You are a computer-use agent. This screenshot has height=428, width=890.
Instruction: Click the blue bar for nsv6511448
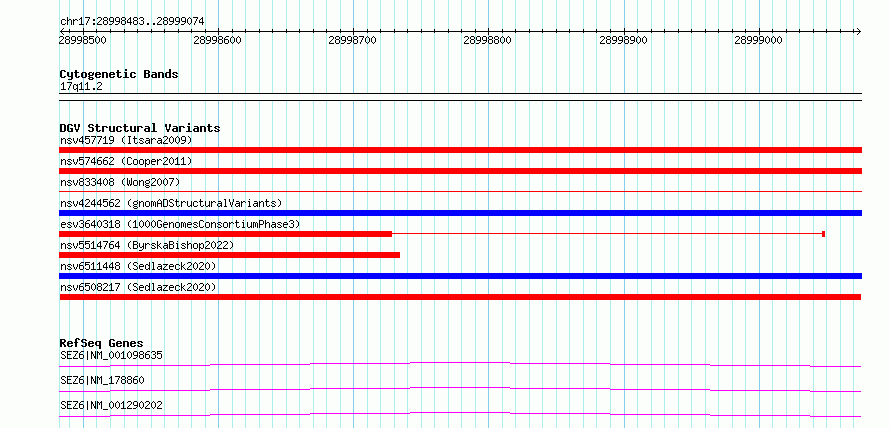pyautogui.click(x=460, y=276)
